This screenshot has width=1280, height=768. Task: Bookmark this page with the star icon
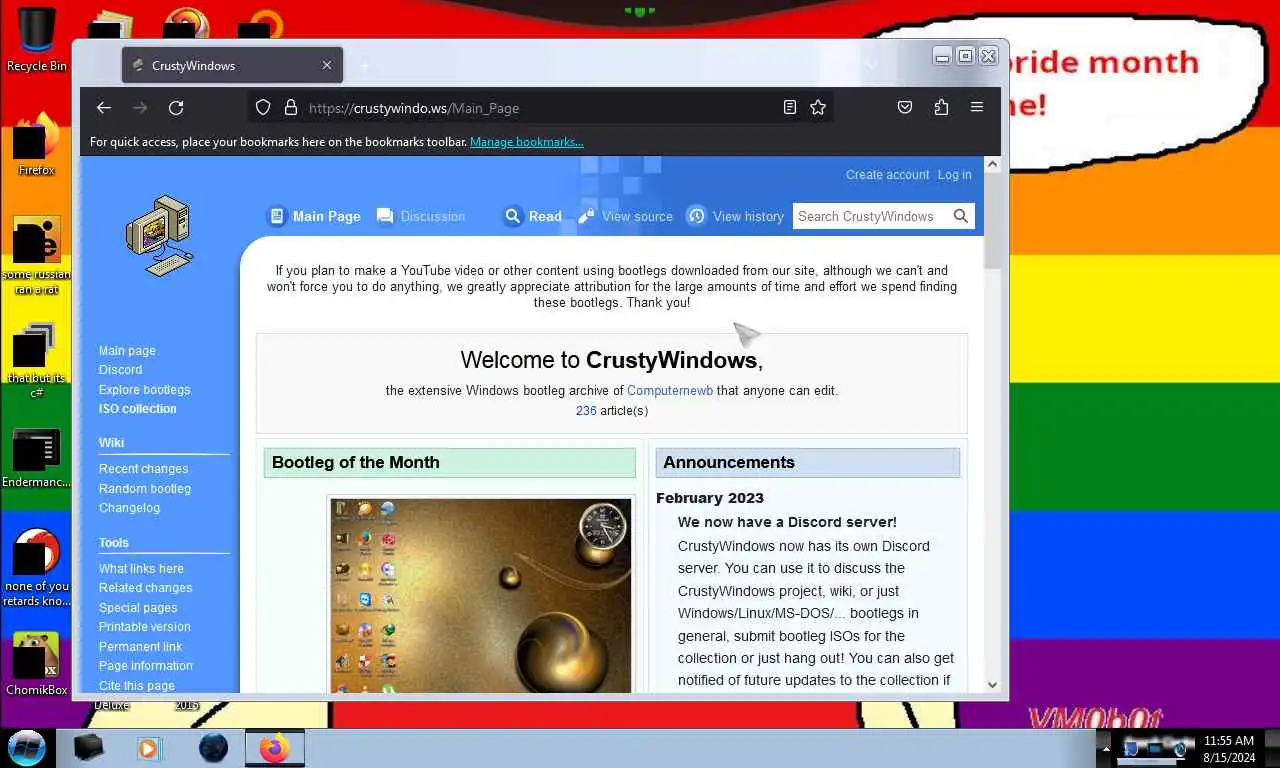click(x=818, y=108)
